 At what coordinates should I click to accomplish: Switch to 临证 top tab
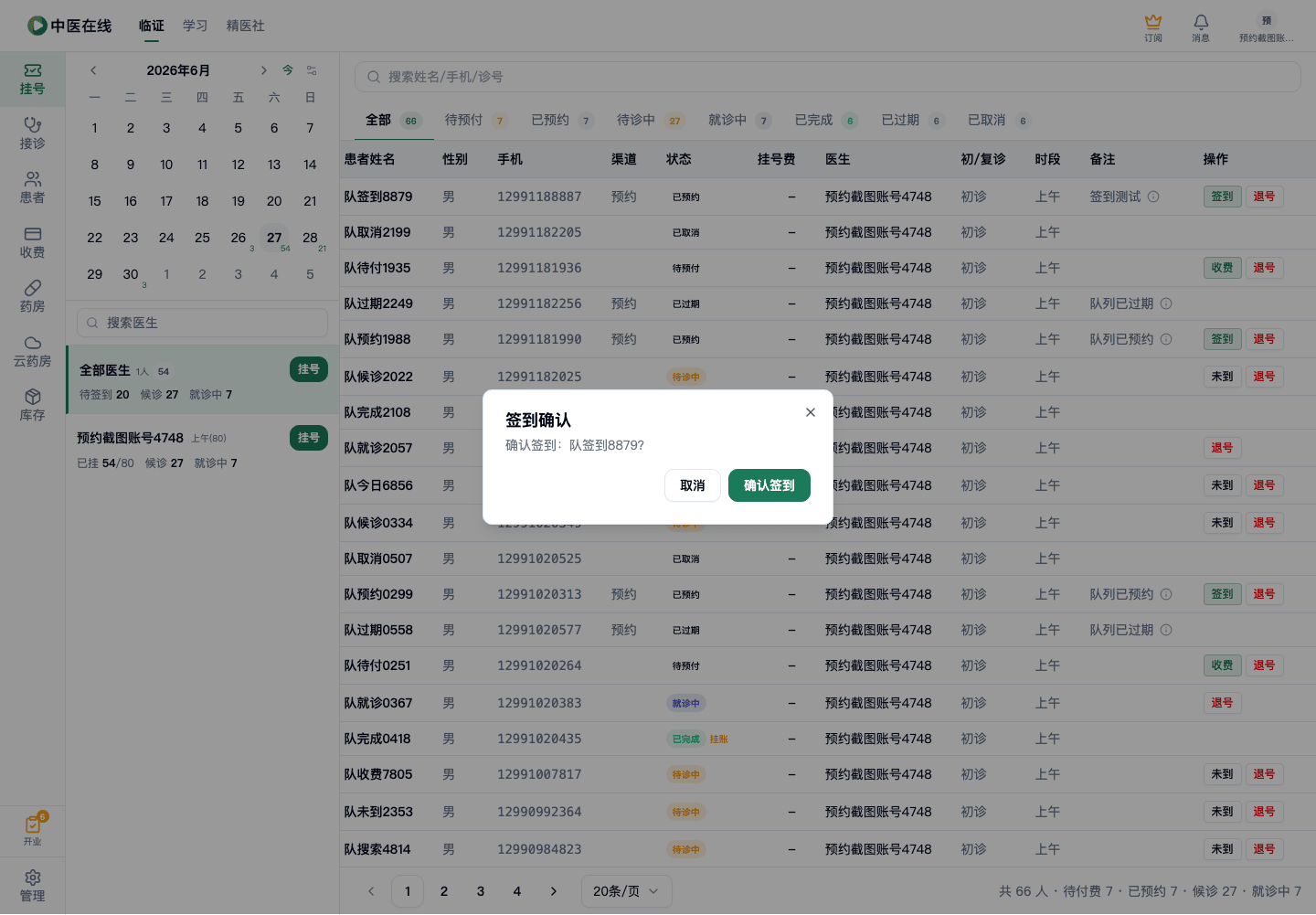click(152, 26)
